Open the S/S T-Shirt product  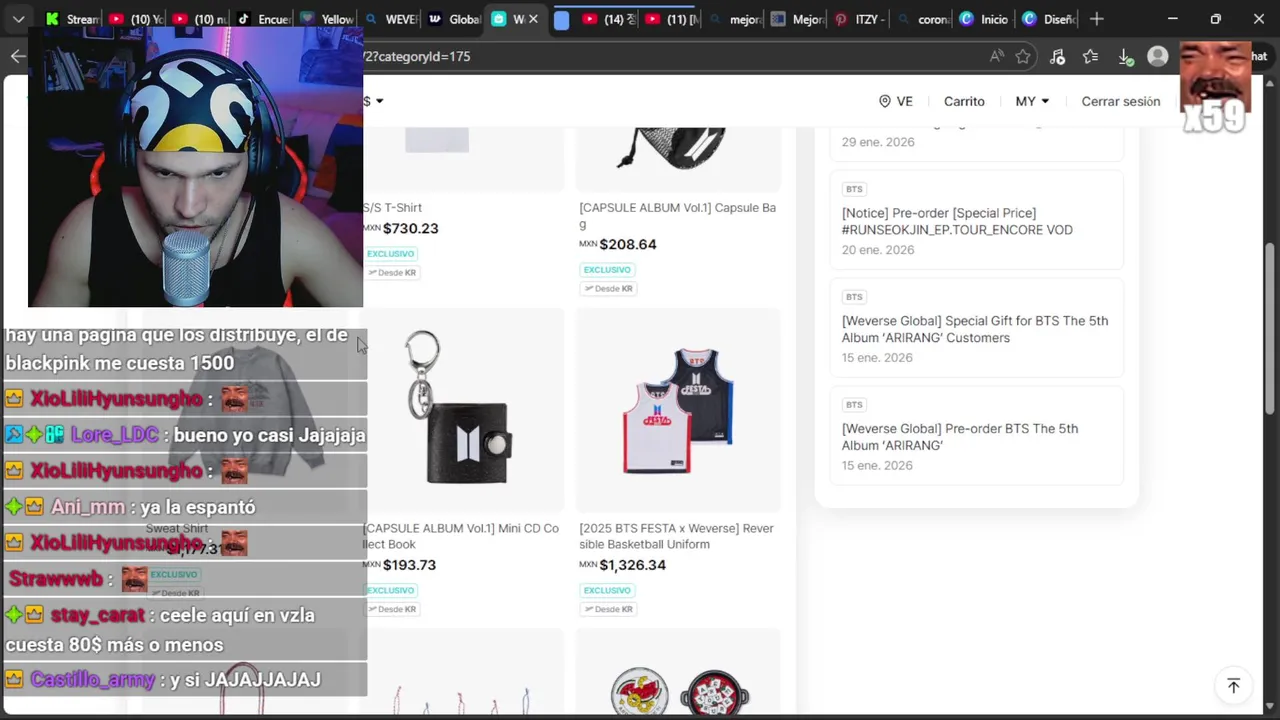coord(392,208)
